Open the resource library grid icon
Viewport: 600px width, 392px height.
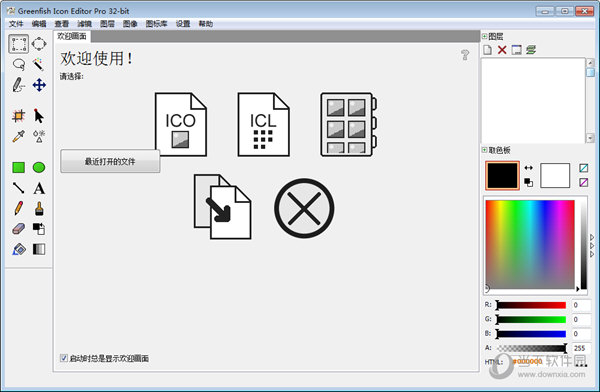349,124
